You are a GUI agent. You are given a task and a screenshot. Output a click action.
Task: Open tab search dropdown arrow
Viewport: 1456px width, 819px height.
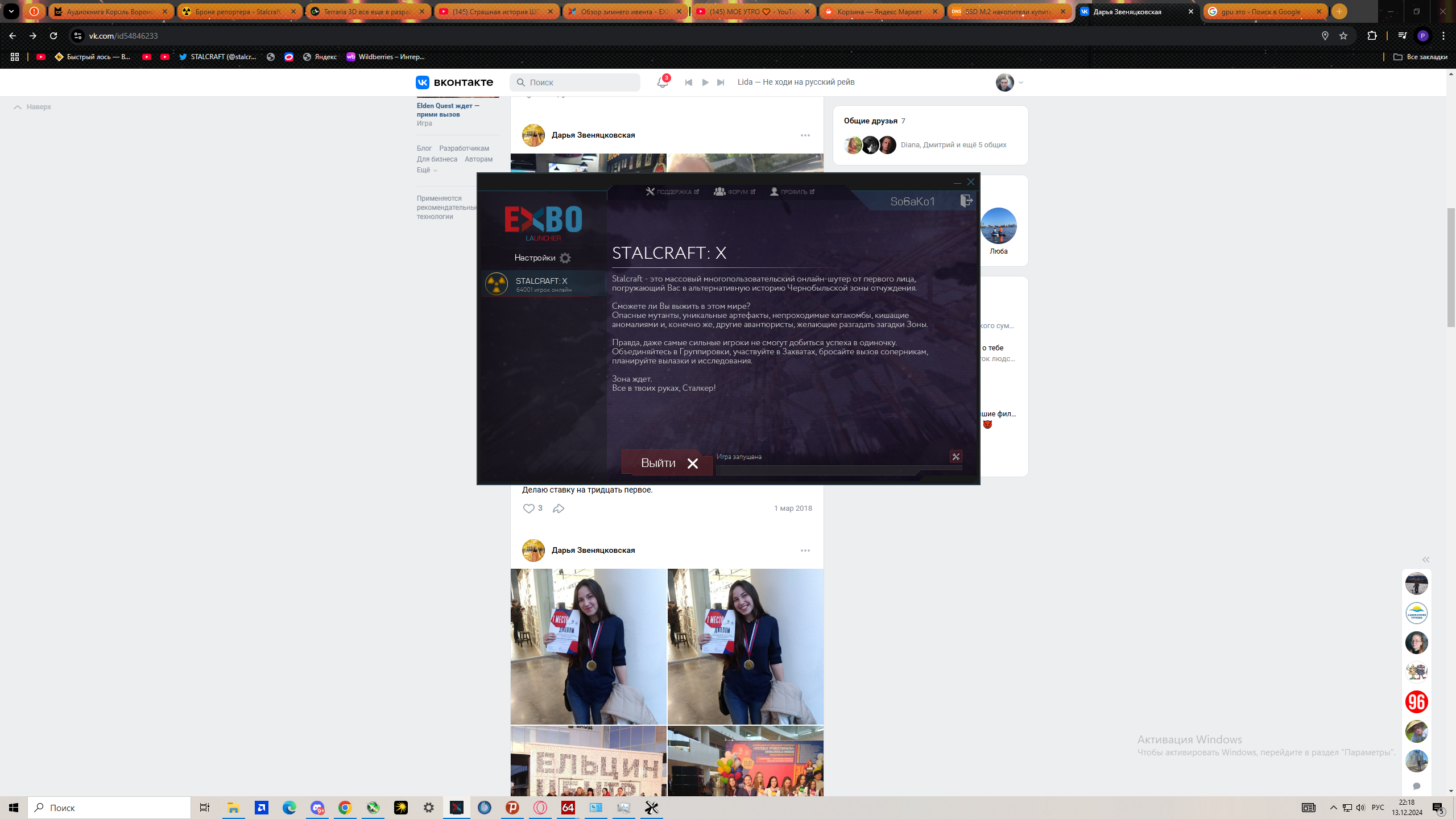point(11,11)
